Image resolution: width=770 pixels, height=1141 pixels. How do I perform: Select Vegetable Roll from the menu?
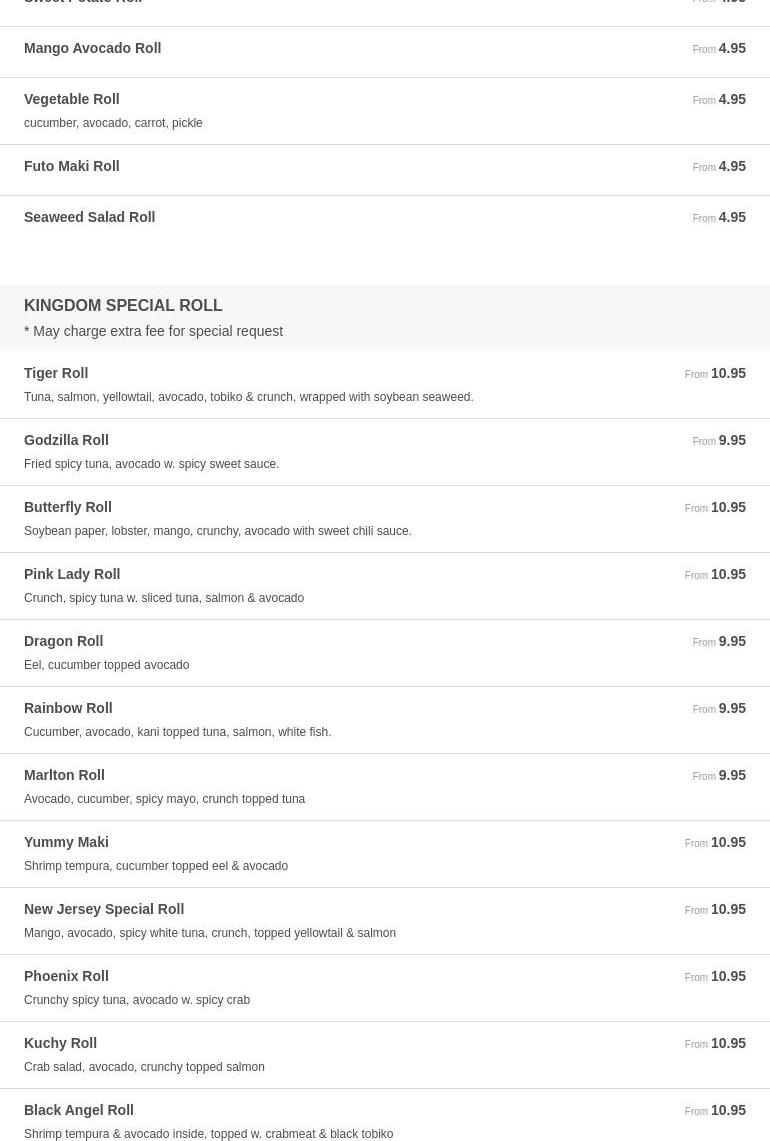coord(71,99)
